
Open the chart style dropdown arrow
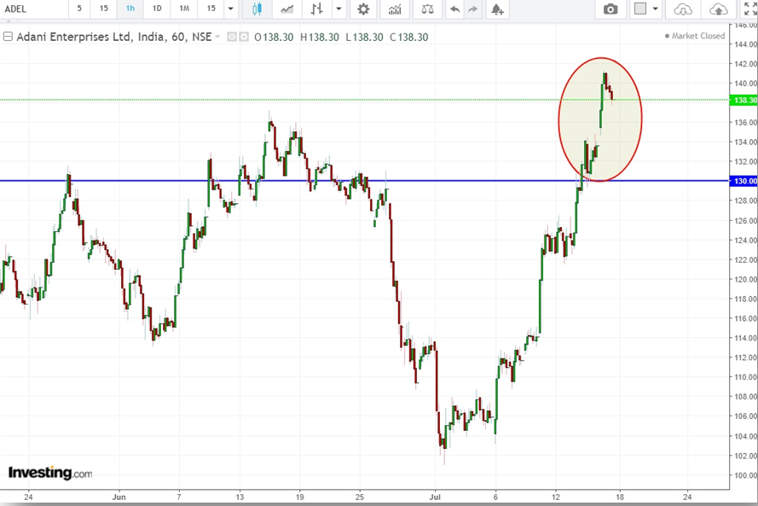point(339,9)
